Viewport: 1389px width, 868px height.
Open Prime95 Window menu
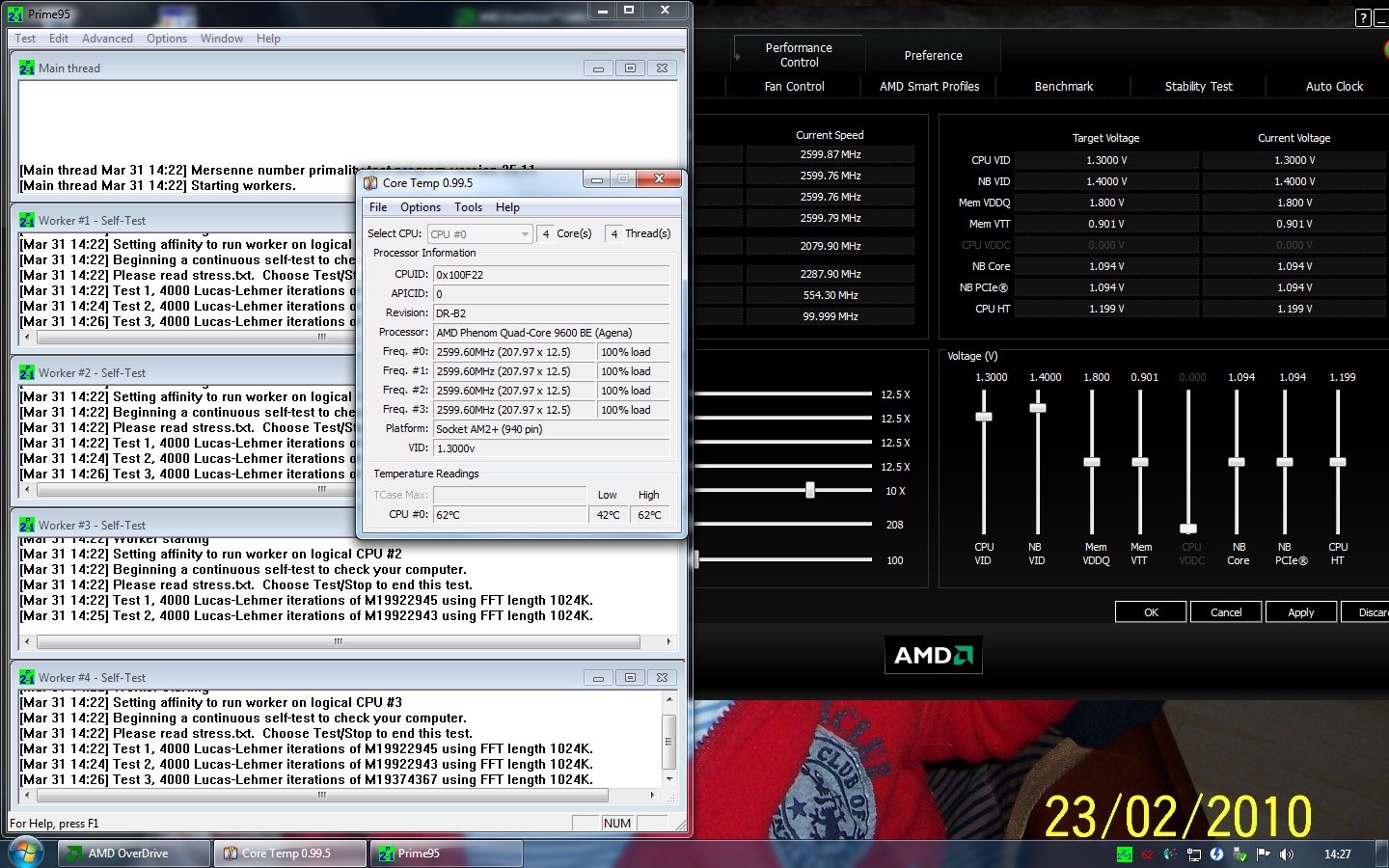222,39
